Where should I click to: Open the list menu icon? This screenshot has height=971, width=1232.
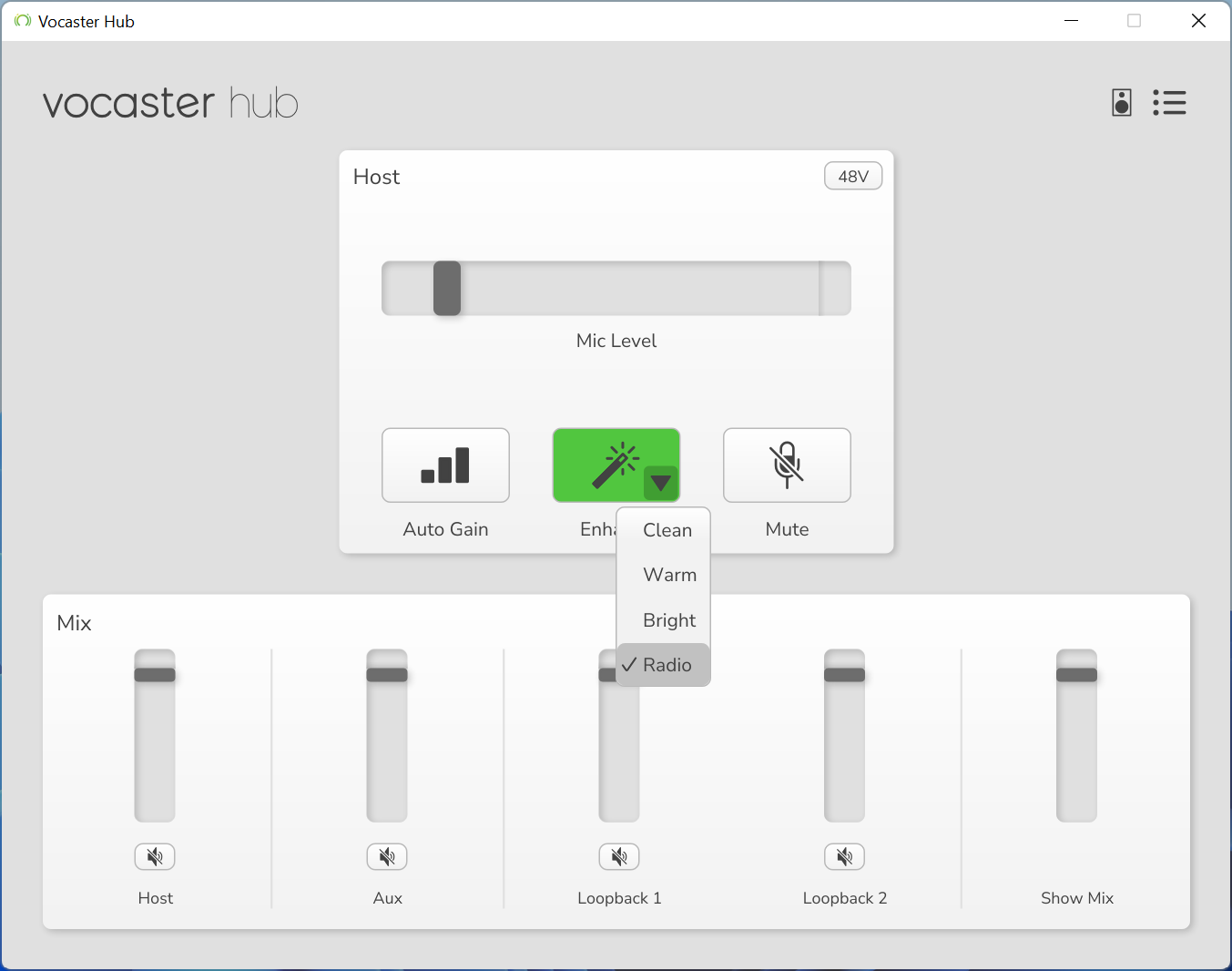(1169, 103)
